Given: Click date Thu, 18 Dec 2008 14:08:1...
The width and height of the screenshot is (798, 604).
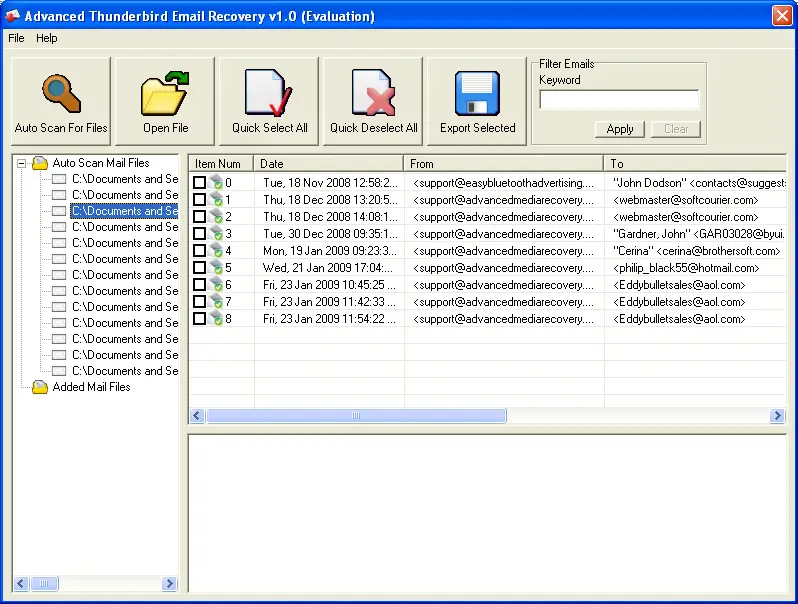Looking at the screenshot, I should click(330, 217).
